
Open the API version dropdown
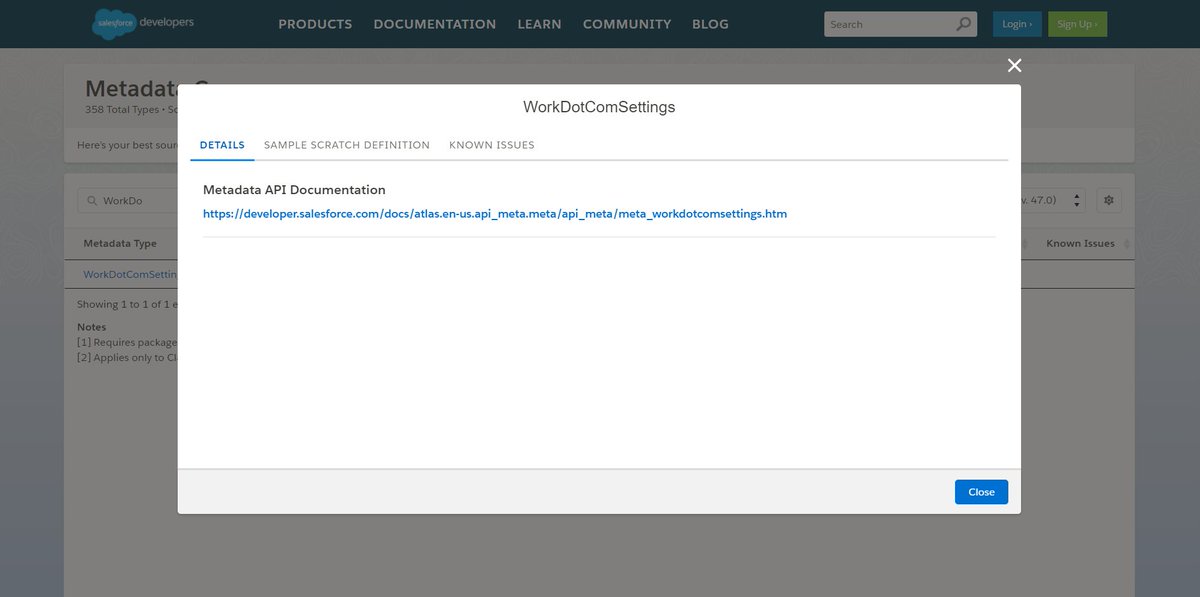pos(1051,200)
